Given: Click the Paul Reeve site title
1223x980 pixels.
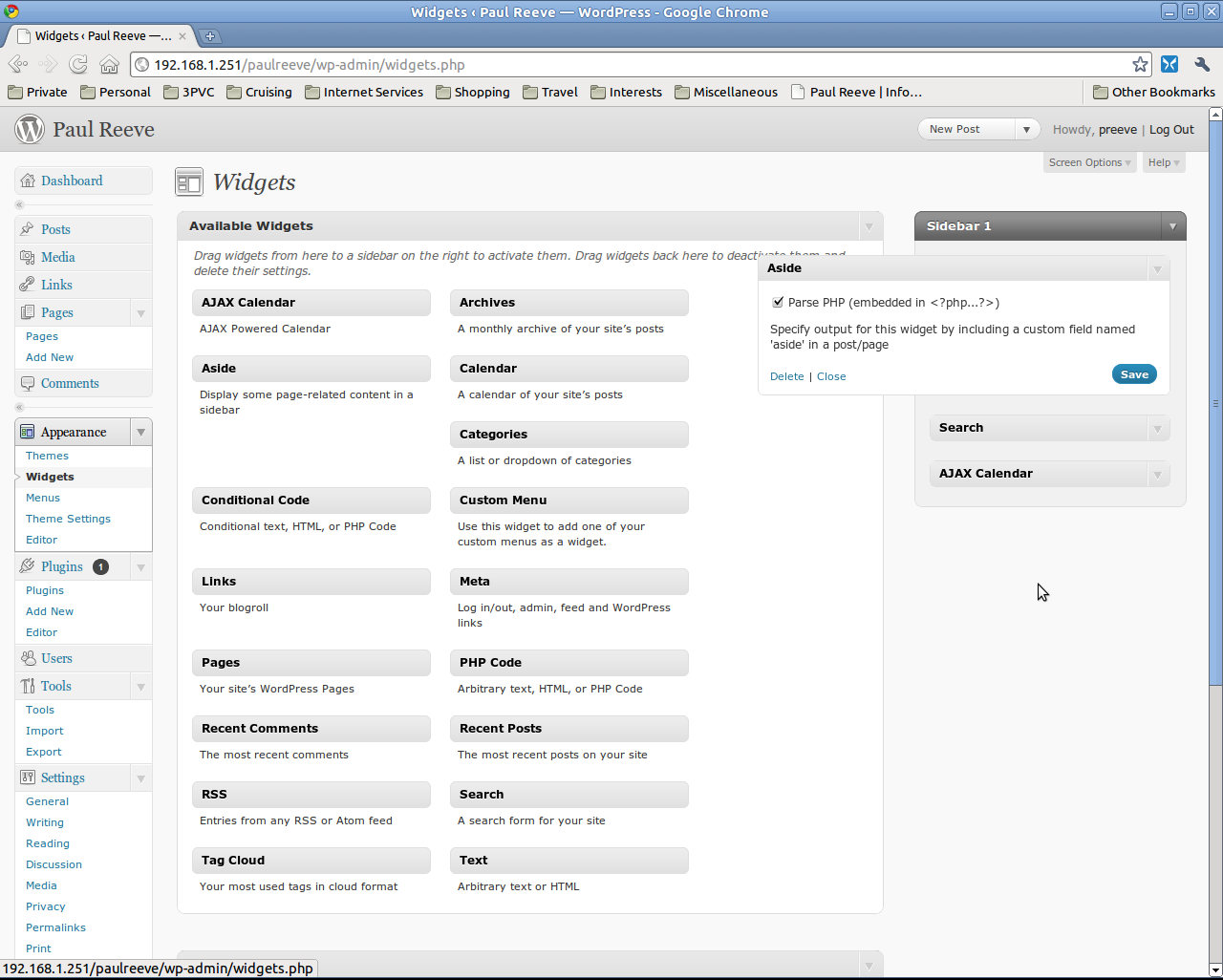Looking at the screenshot, I should tap(103, 130).
